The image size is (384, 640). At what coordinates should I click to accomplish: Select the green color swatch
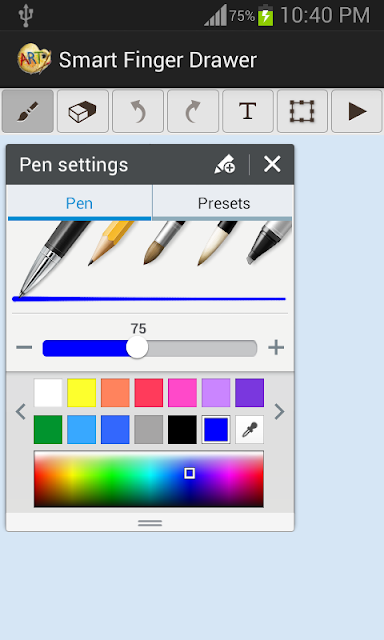coord(48,429)
